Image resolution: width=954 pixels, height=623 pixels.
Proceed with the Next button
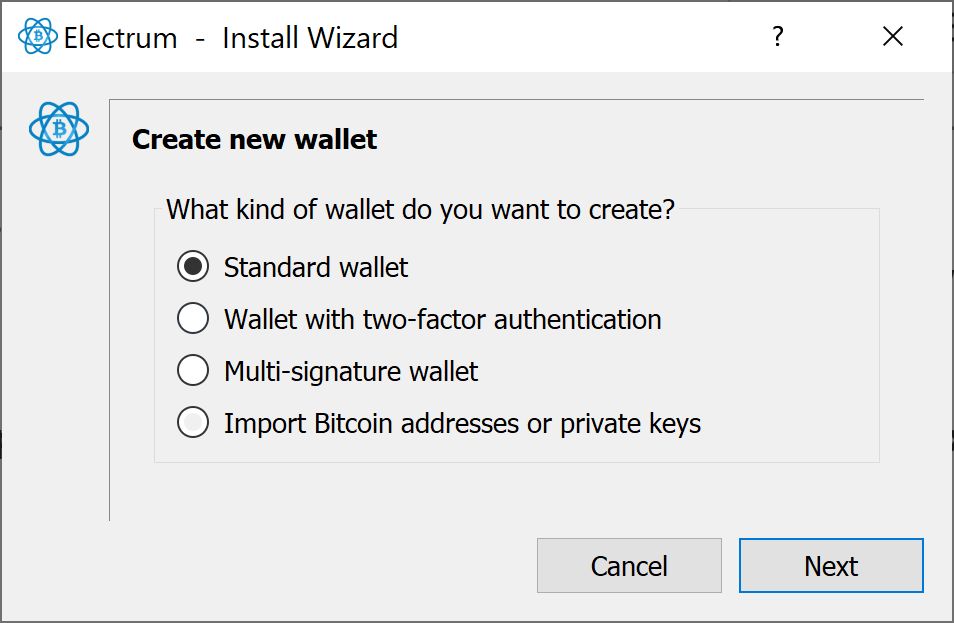(x=830, y=566)
